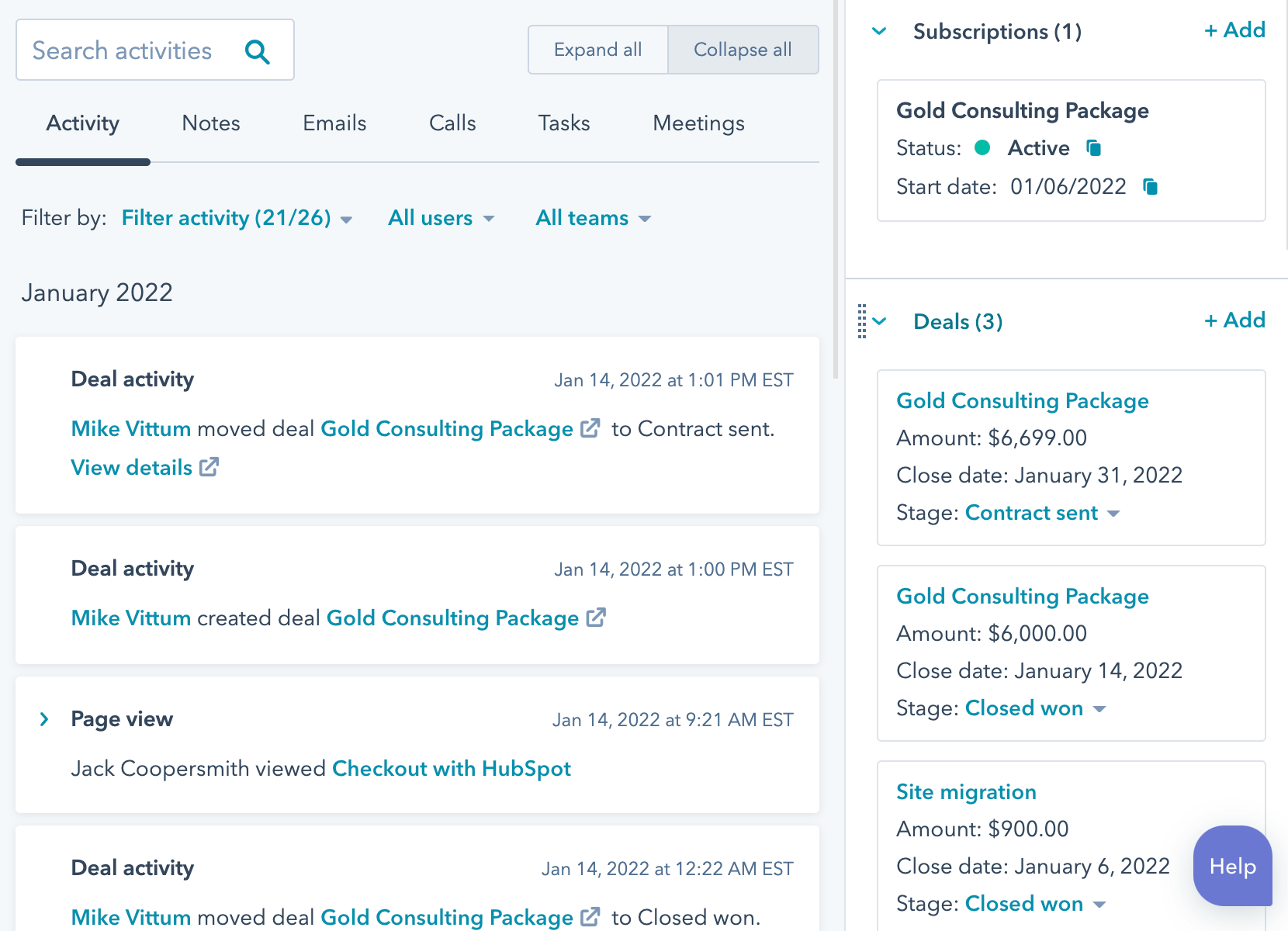Viewport: 1288px width, 931px height.
Task: Click the search magnifier icon
Action: pyautogui.click(x=257, y=52)
